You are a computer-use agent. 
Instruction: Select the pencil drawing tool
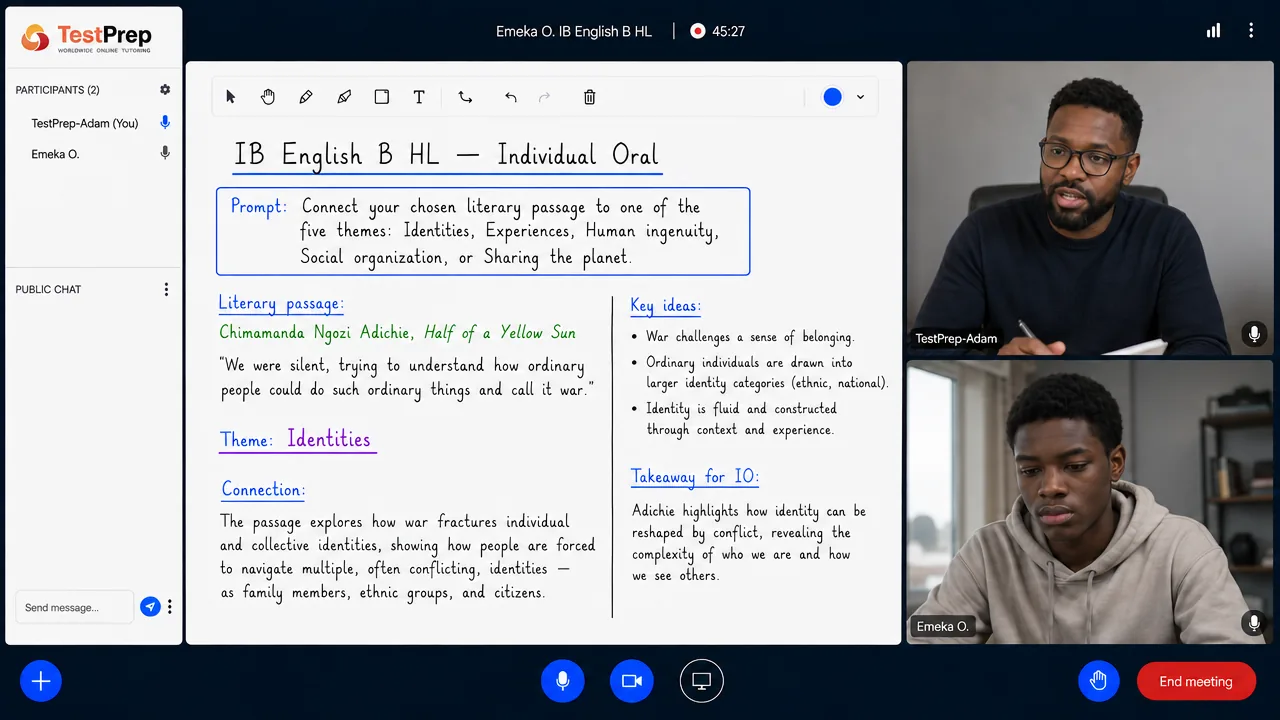coord(306,97)
